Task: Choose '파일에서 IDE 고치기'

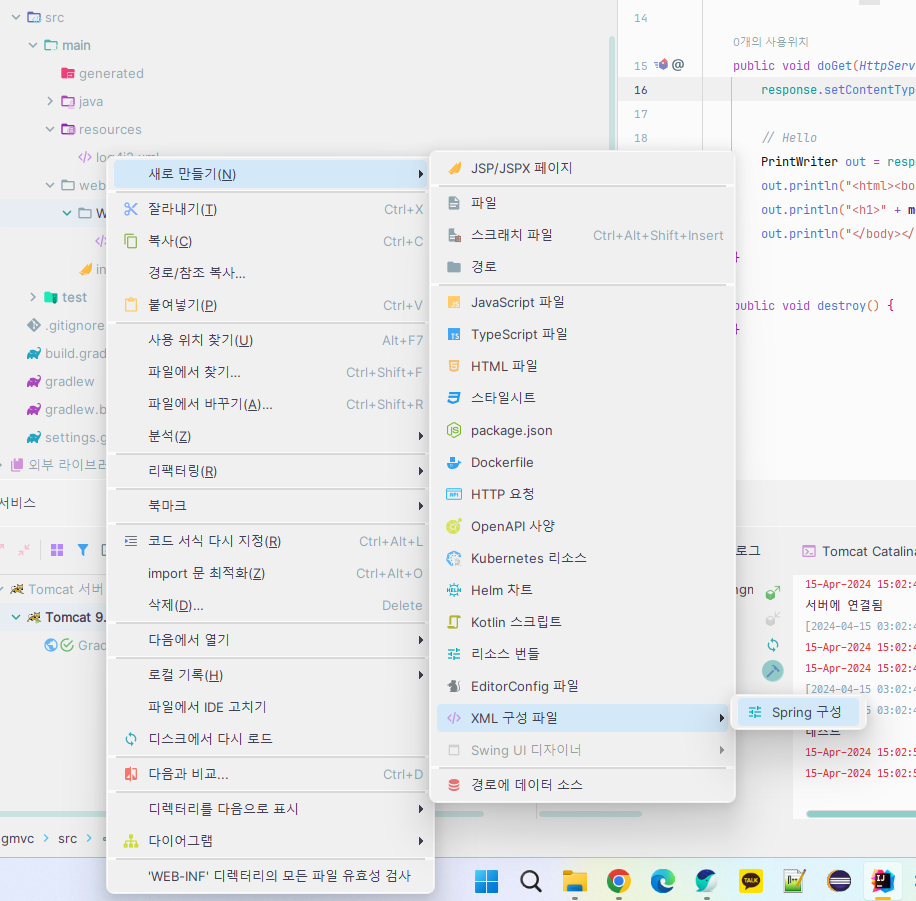Action: (x=270, y=707)
